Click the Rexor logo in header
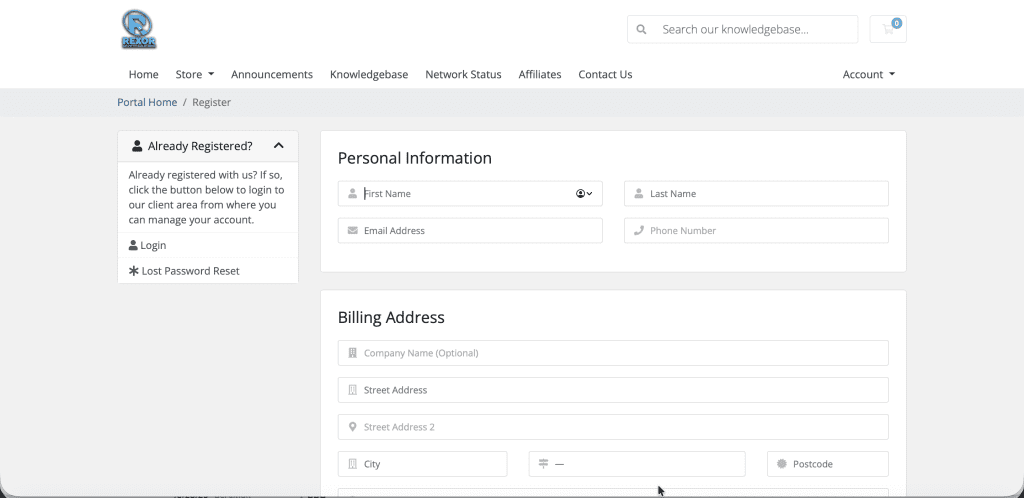Image resolution: width=1024 pixels, height=498 pixels. click(x=138, y=29)
